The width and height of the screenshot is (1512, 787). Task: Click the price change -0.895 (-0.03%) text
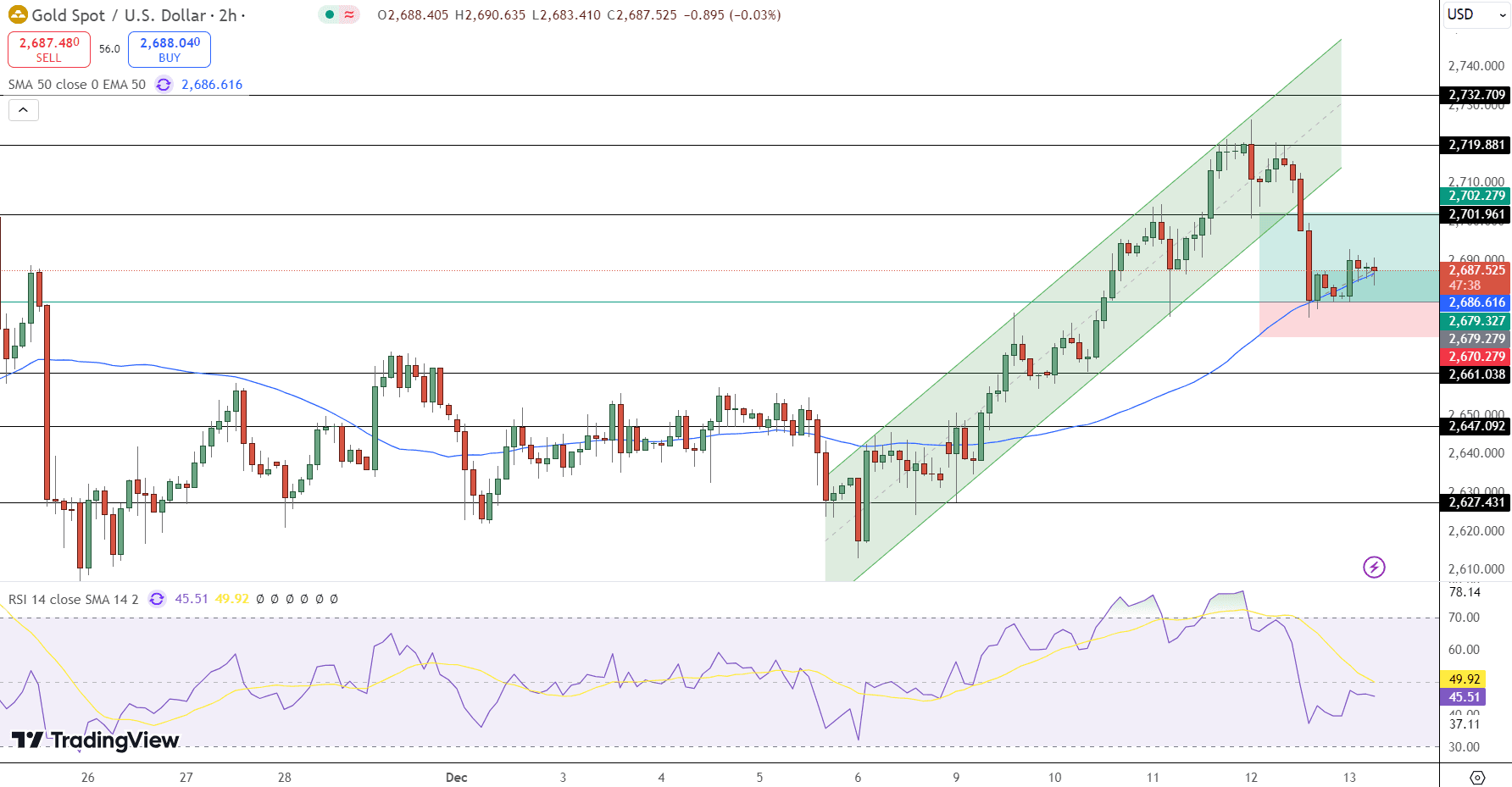(732, 15)
